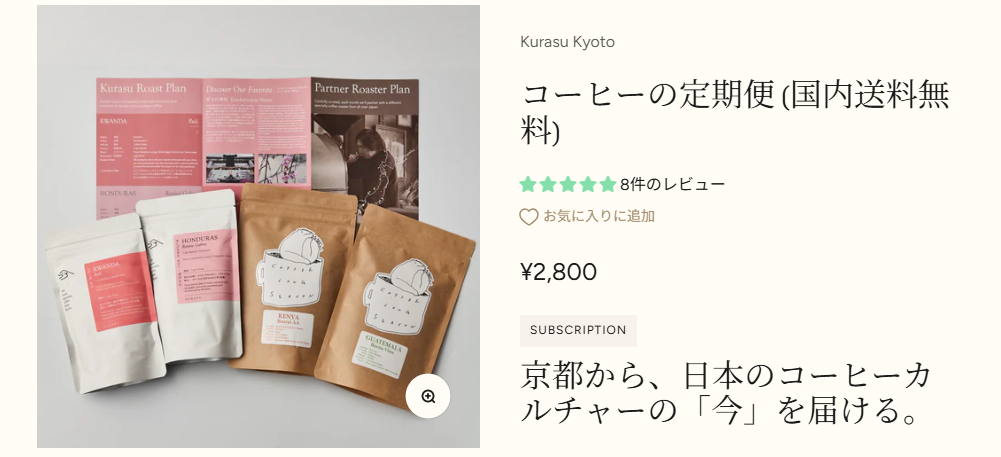Click the white KENYA label on kraft bag

pyautogui.click(x=287, y=328)
